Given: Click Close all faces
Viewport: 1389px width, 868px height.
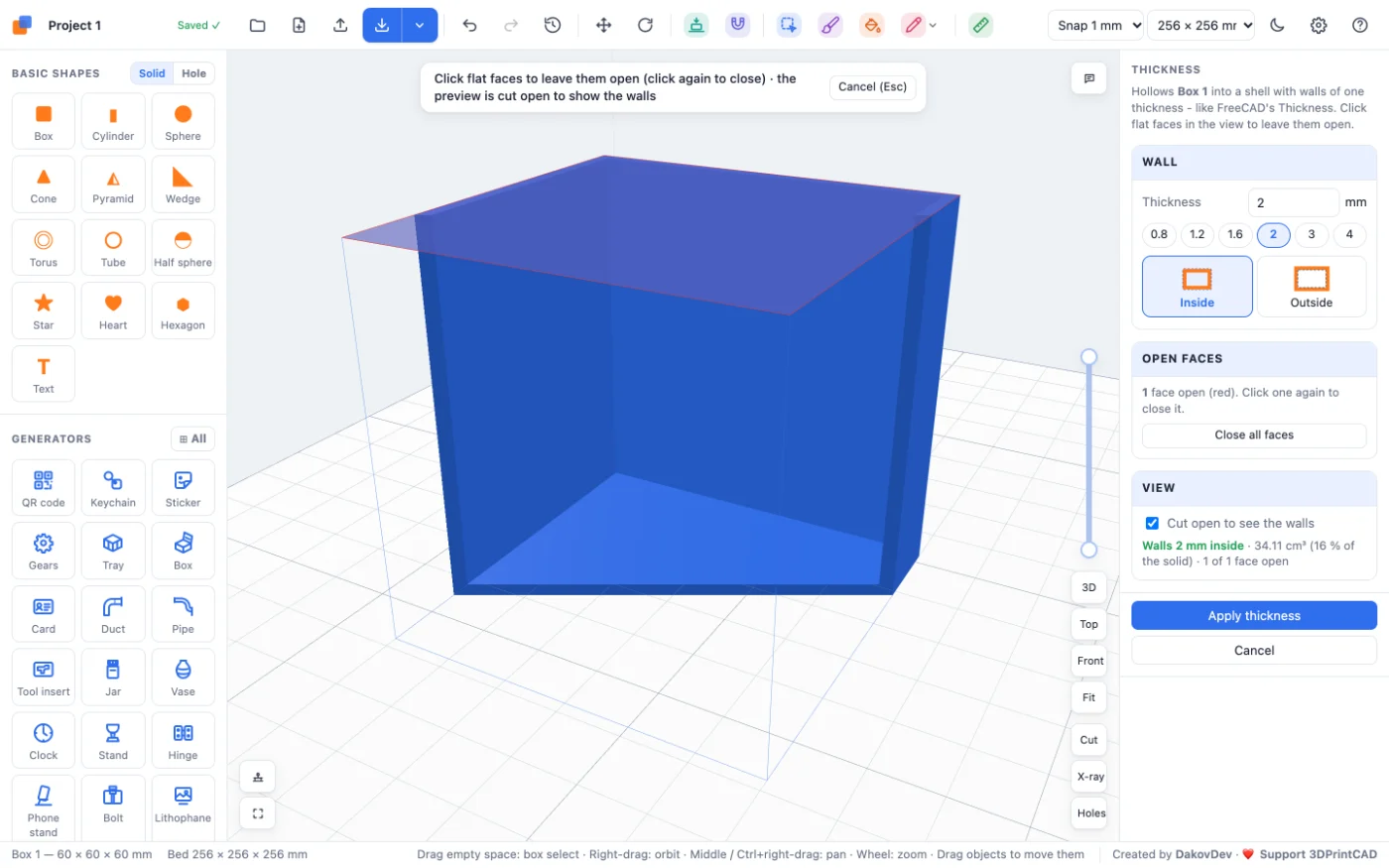Looking at the screenshot, I should point(1254,435).
